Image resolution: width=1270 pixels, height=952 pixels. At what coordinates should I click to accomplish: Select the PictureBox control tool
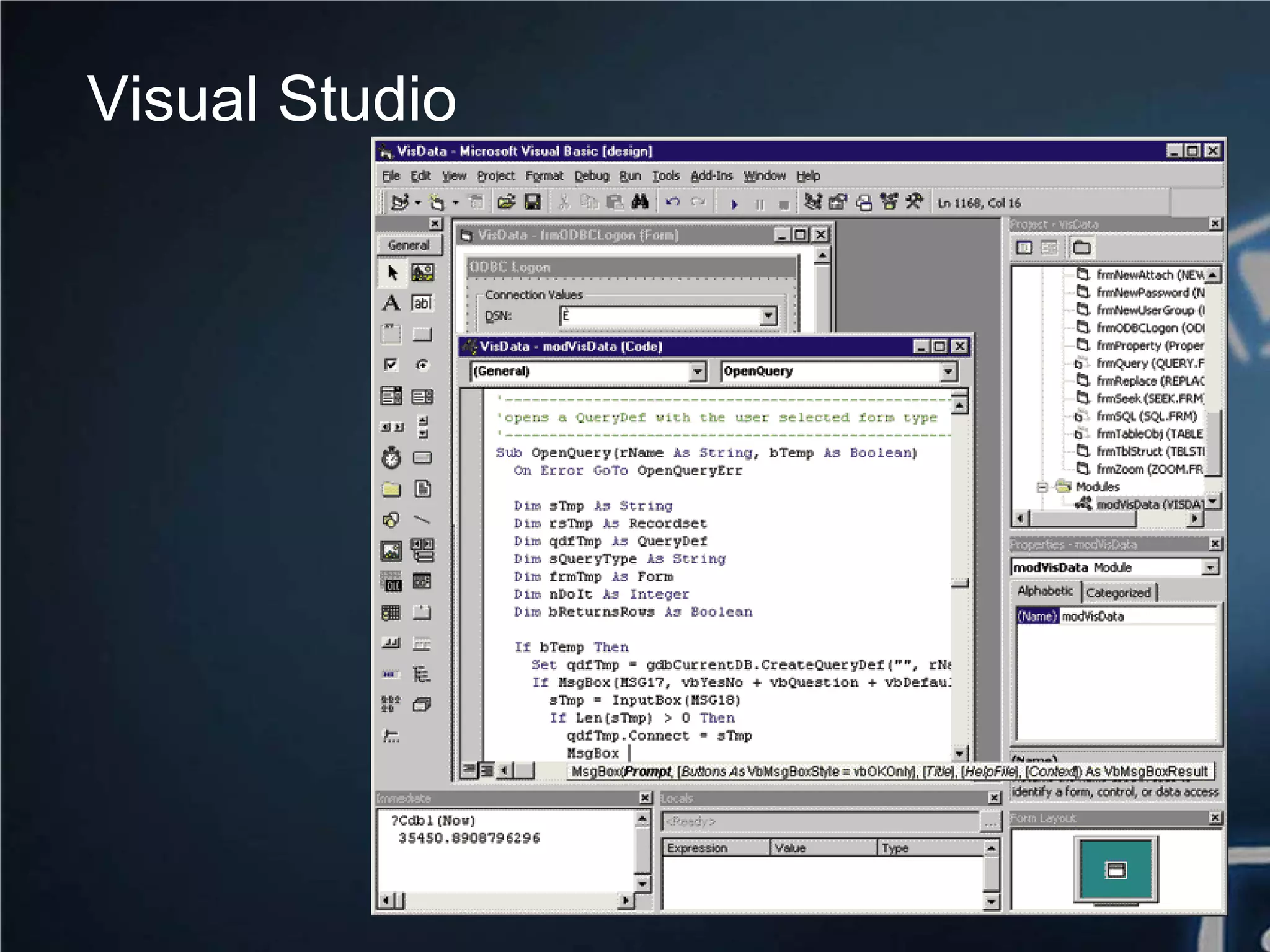(423, 273)
